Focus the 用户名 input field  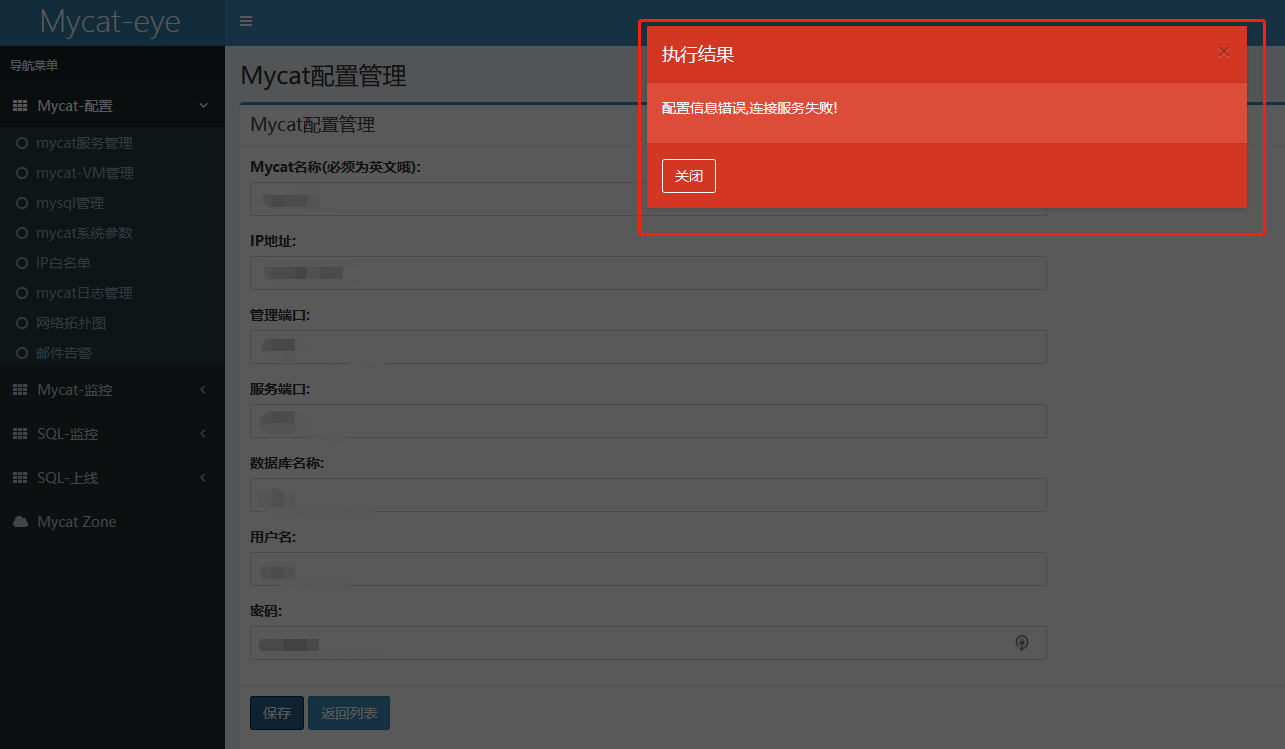[648, 569]
